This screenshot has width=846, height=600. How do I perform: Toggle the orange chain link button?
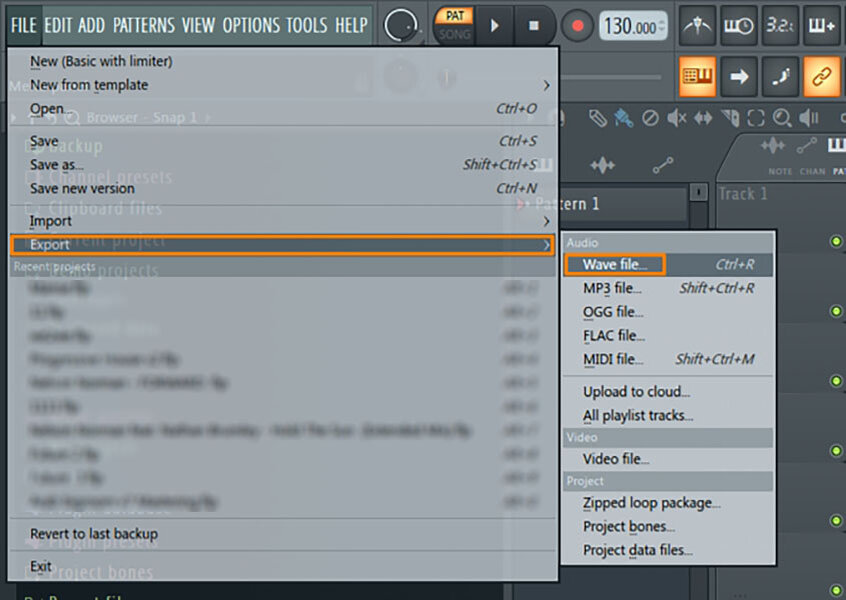pos(822,77)
